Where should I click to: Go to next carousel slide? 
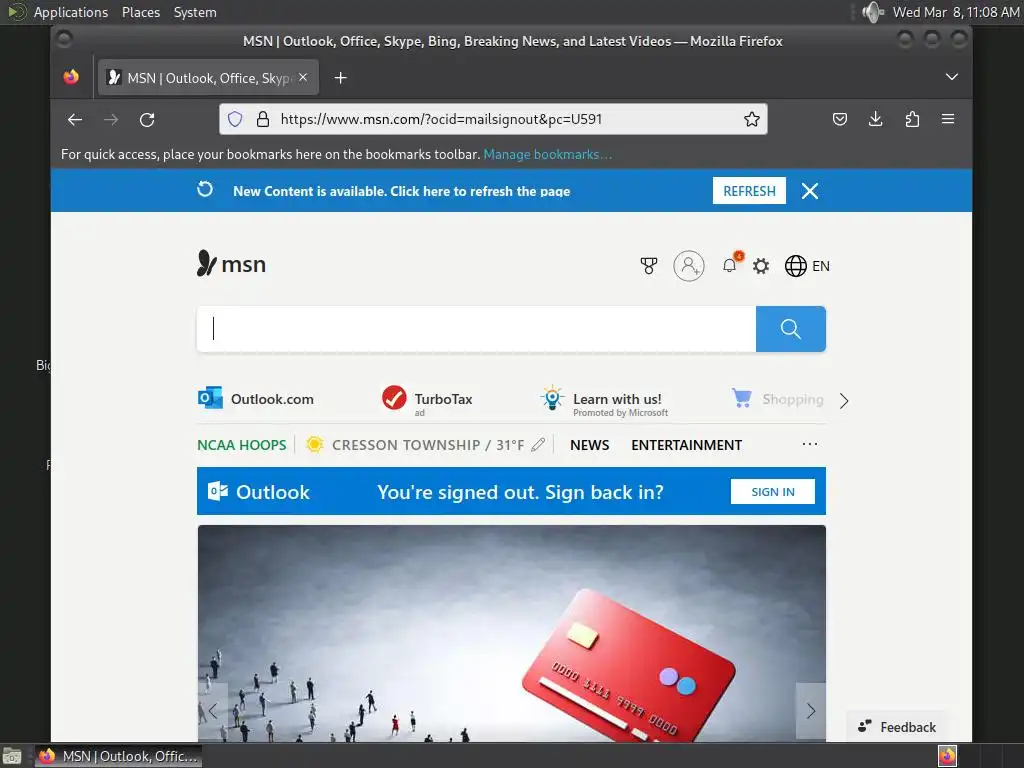pyautogui.click(x=810, y=711)
